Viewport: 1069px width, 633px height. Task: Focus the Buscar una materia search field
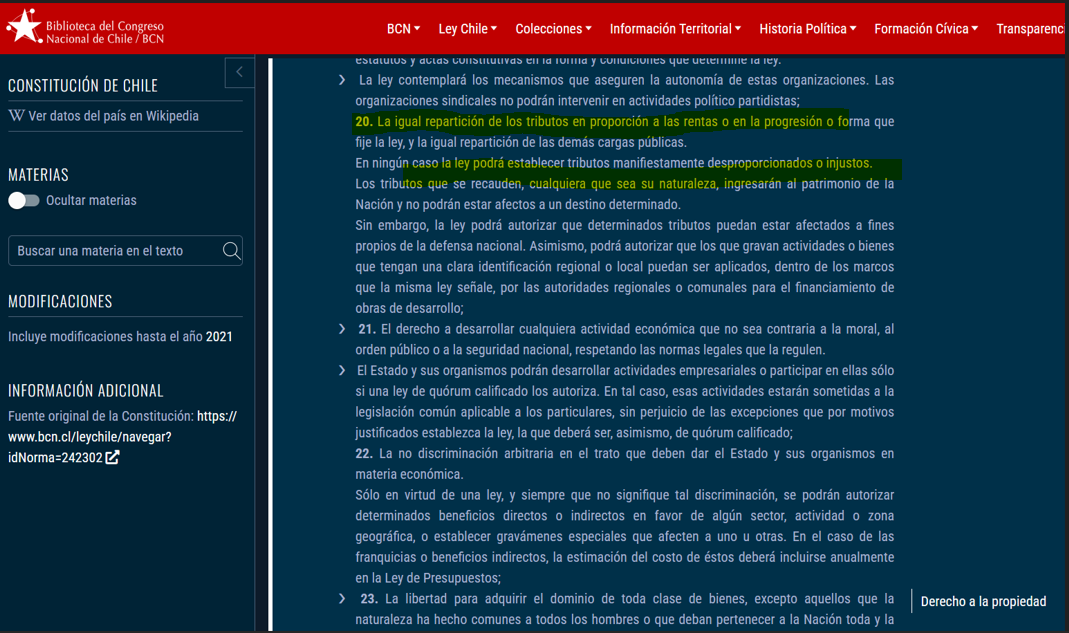coord(125,250)
